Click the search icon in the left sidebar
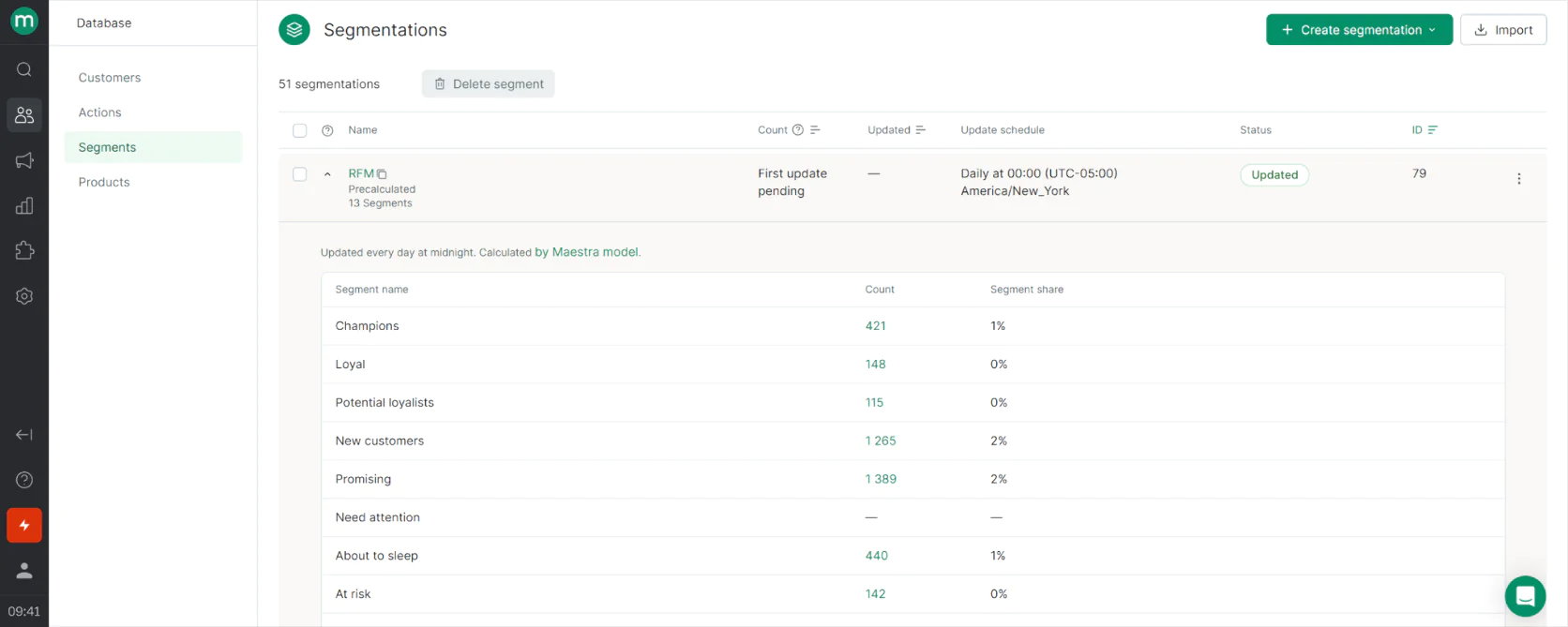The width and height of the screenshot is (1568, 627). [x=24, y=69]
